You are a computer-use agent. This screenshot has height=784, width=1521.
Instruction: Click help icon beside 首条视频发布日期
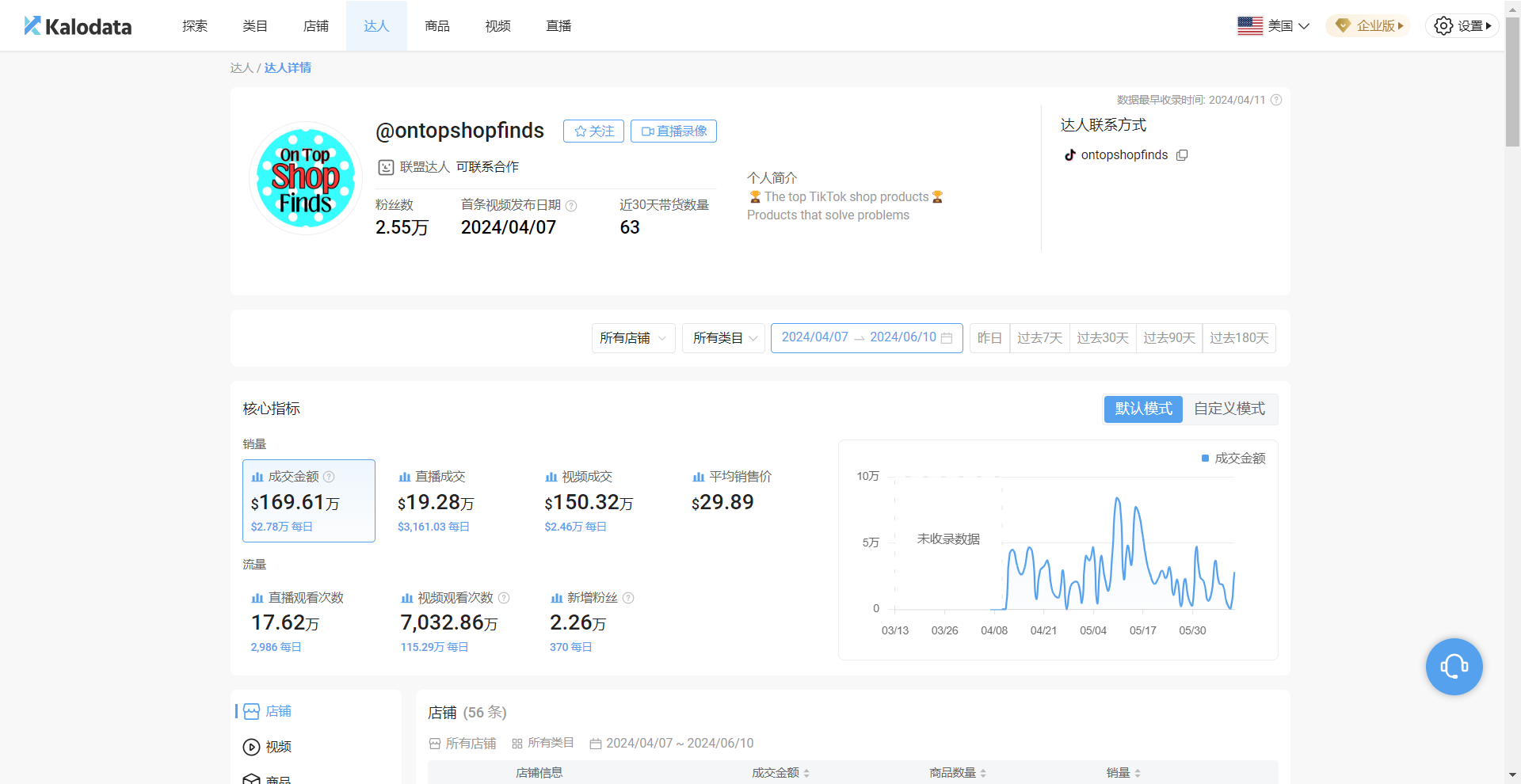coord(571,206)
